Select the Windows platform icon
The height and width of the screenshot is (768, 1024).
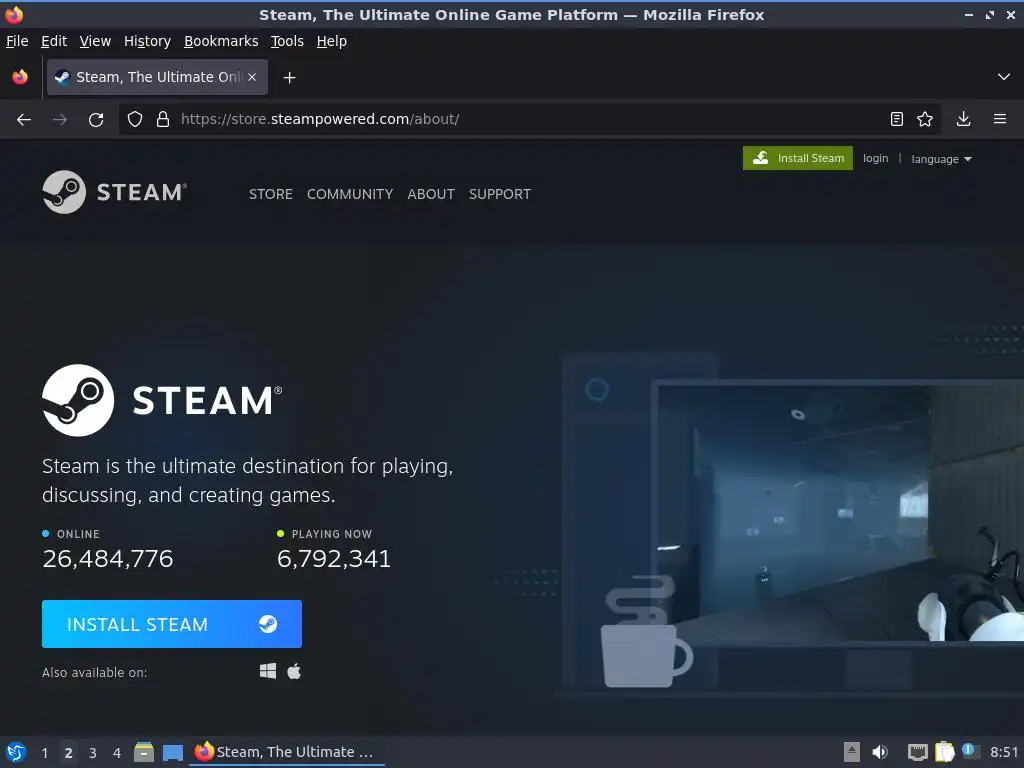point(268,671)
